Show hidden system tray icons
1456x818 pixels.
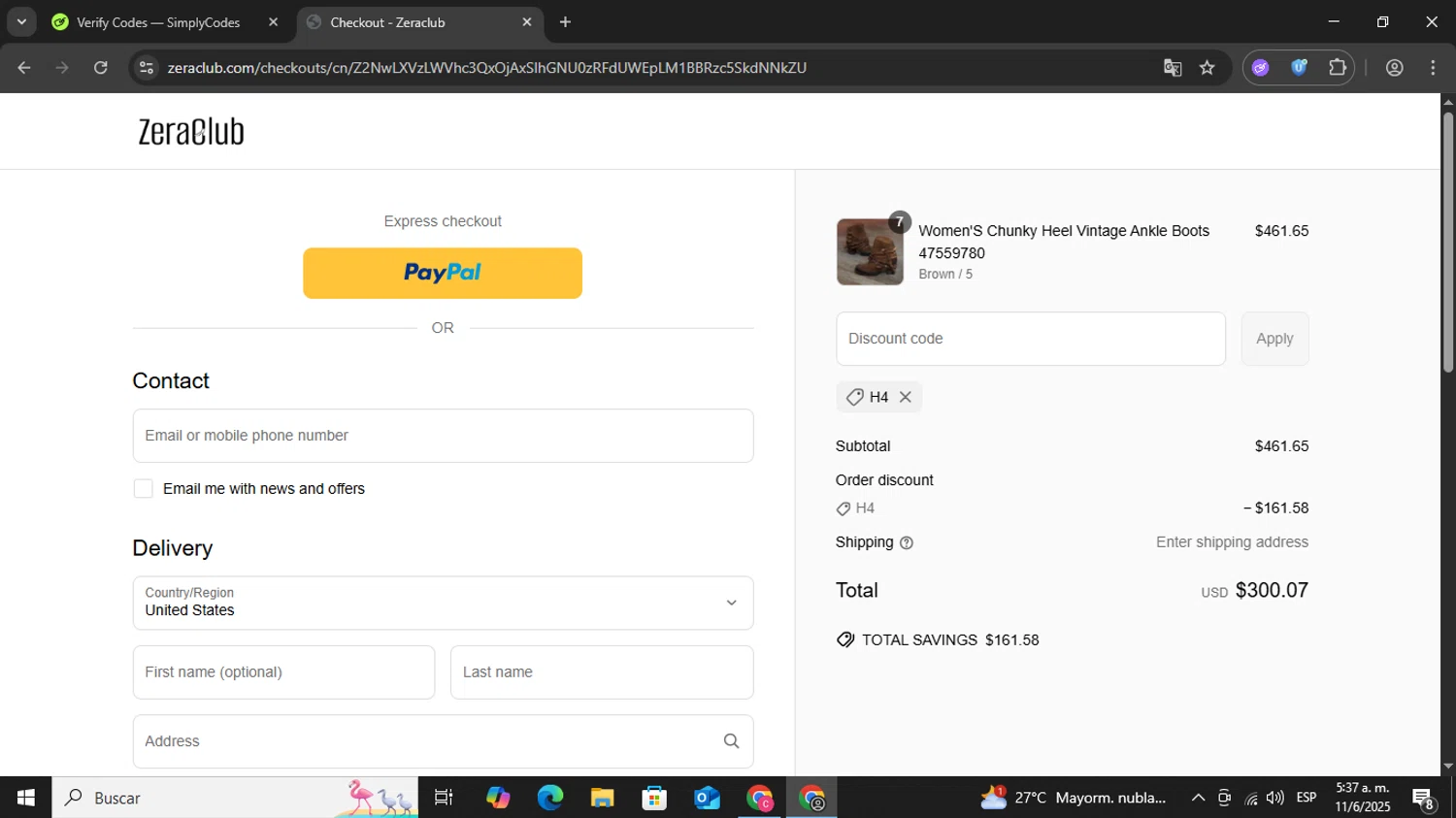coord(1198,798)
